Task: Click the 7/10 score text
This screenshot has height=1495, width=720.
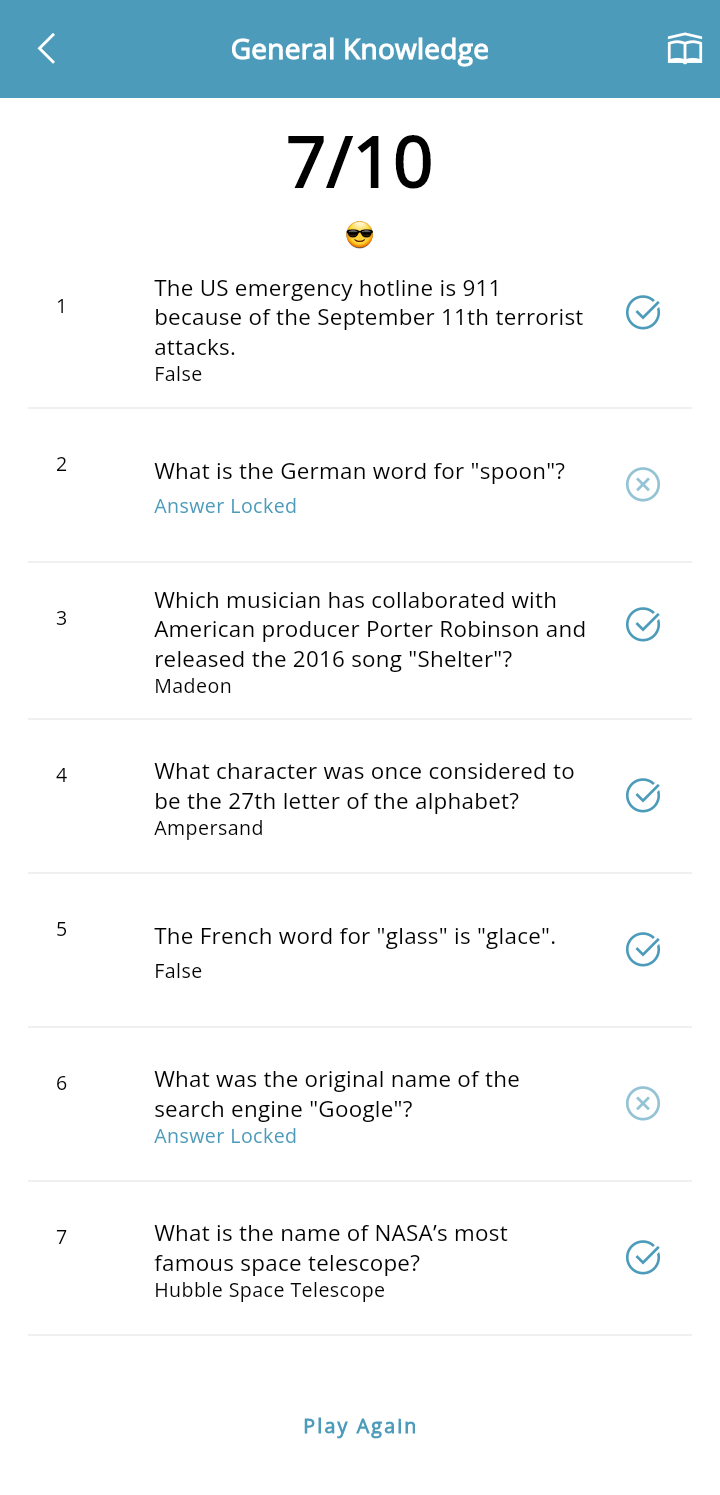Action: [360, 163]
